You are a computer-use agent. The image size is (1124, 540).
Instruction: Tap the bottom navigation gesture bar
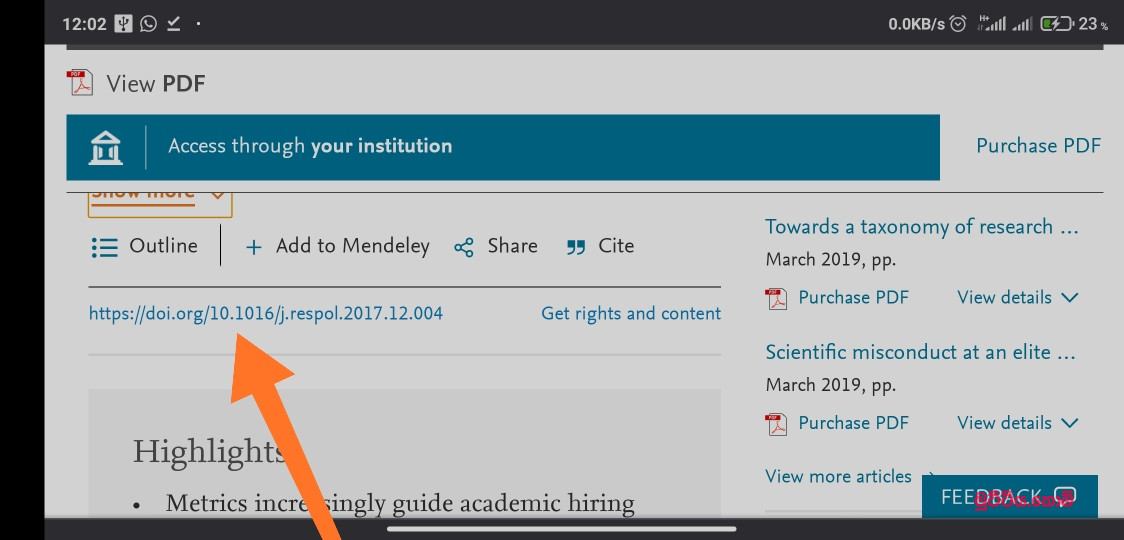pos(561,529)
